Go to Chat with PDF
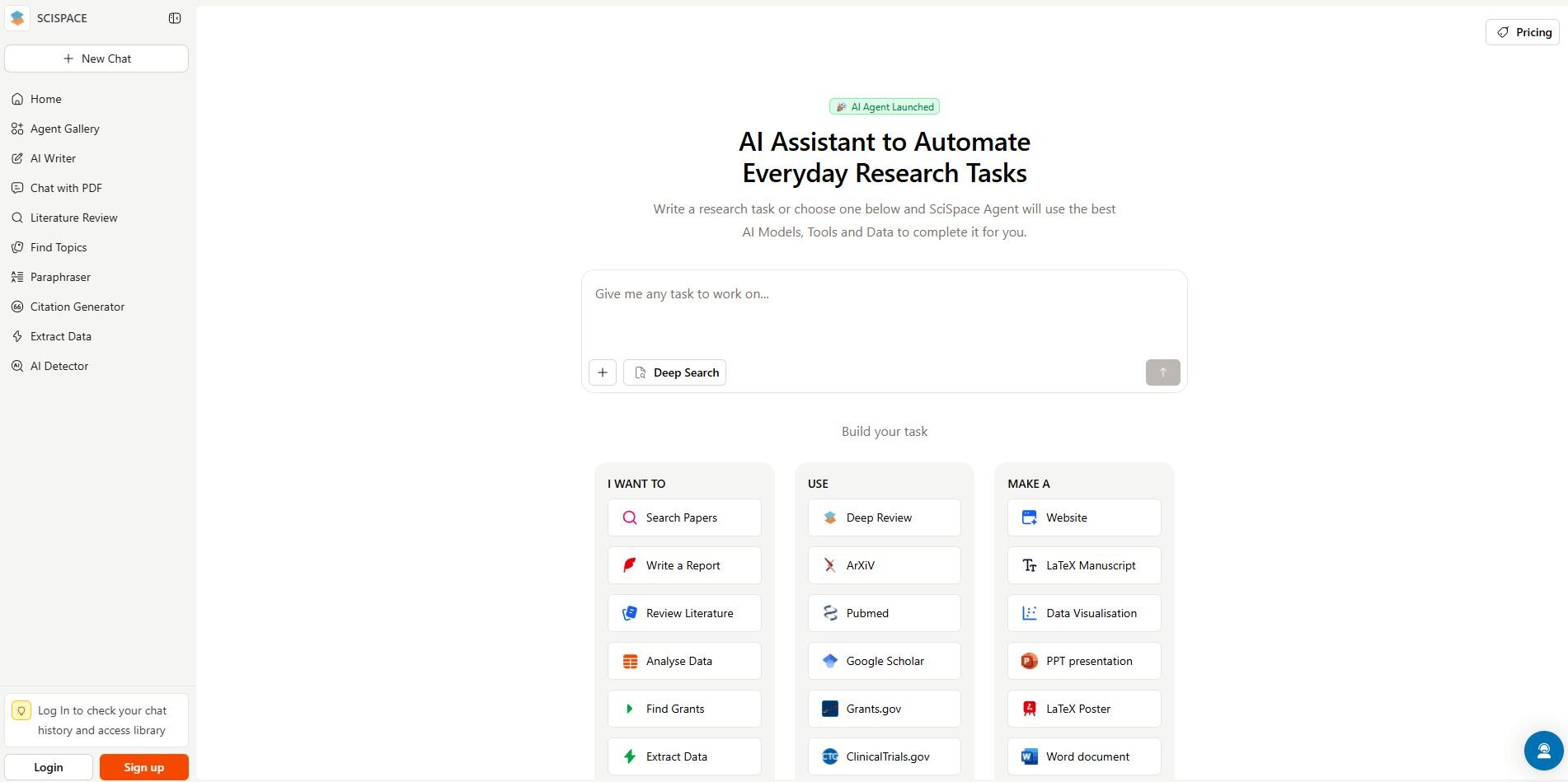The height and width of the screenshot is (782, 1568). pos(66,188)
